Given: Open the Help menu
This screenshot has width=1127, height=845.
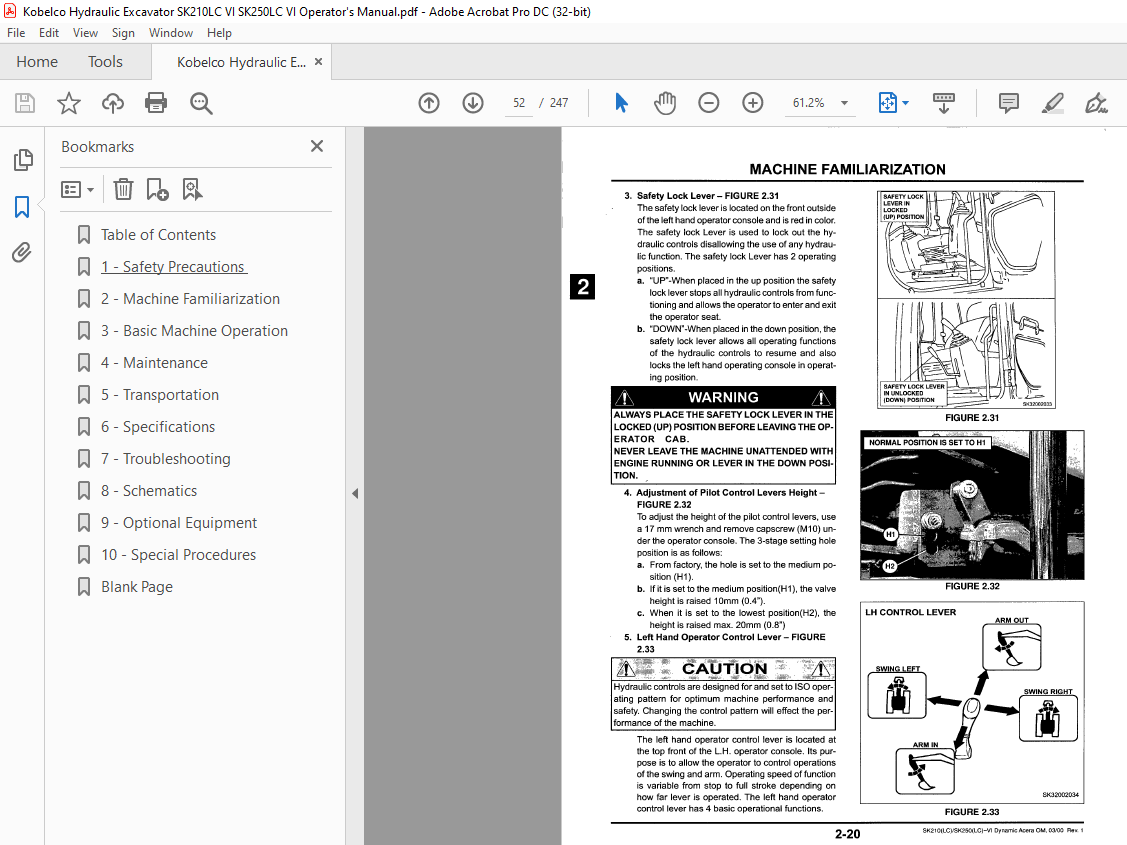Looking at the screenshot, I should (x=219, y=33).
